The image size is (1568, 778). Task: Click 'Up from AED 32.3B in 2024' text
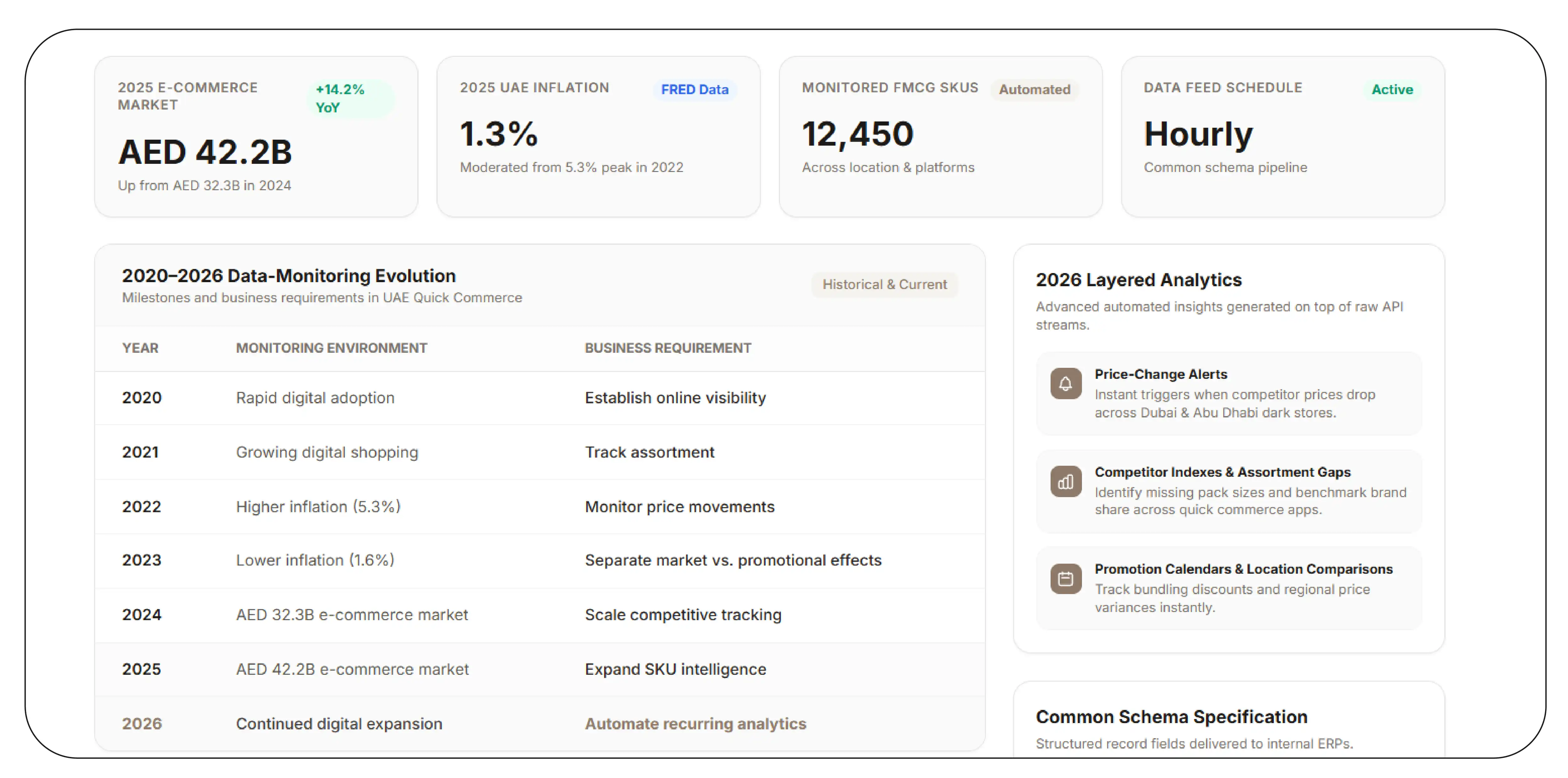pos(204,185)
